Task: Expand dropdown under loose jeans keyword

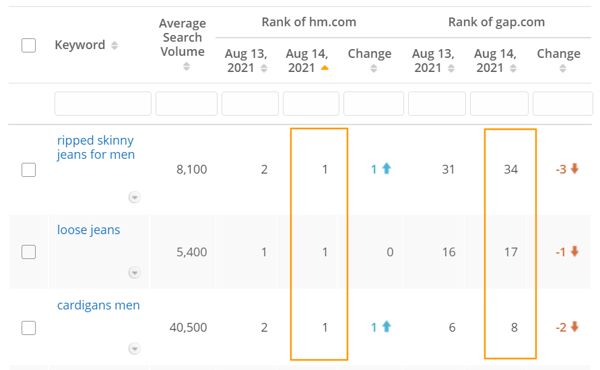Action: click(x=134, y=273)
